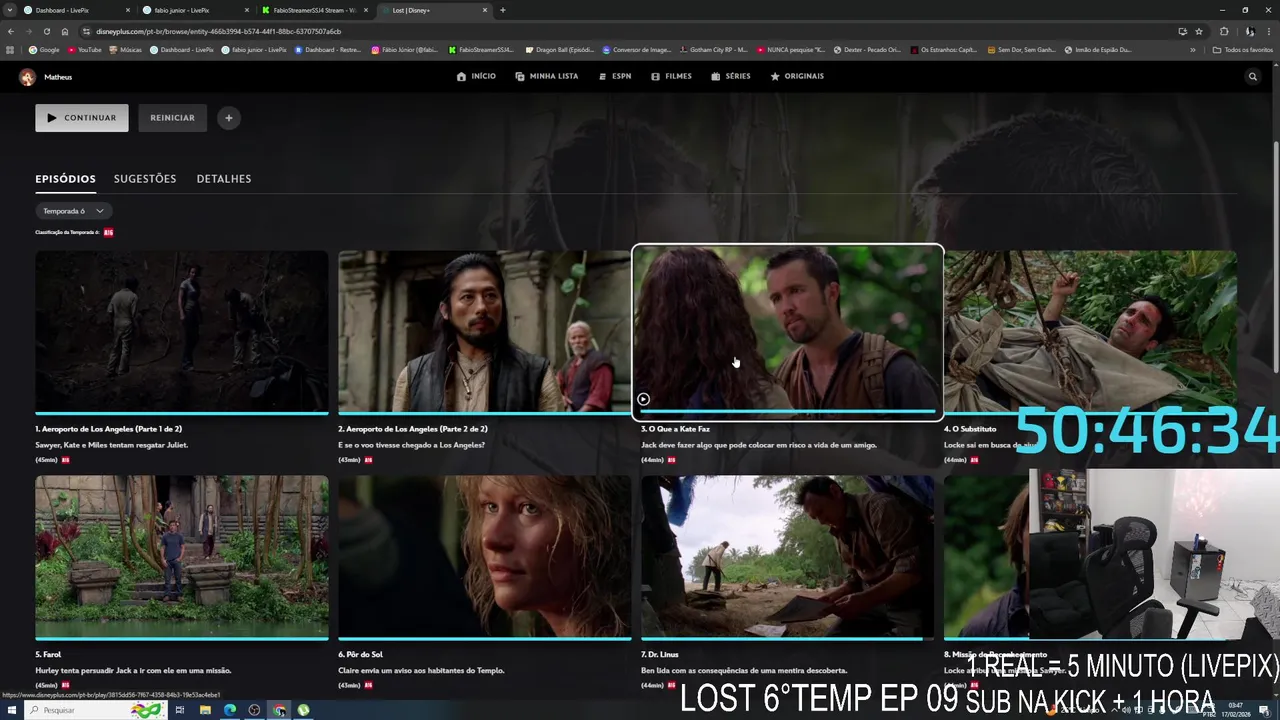
Task: Open episode 5 Farol thumbnail
Action: (182, 557)
